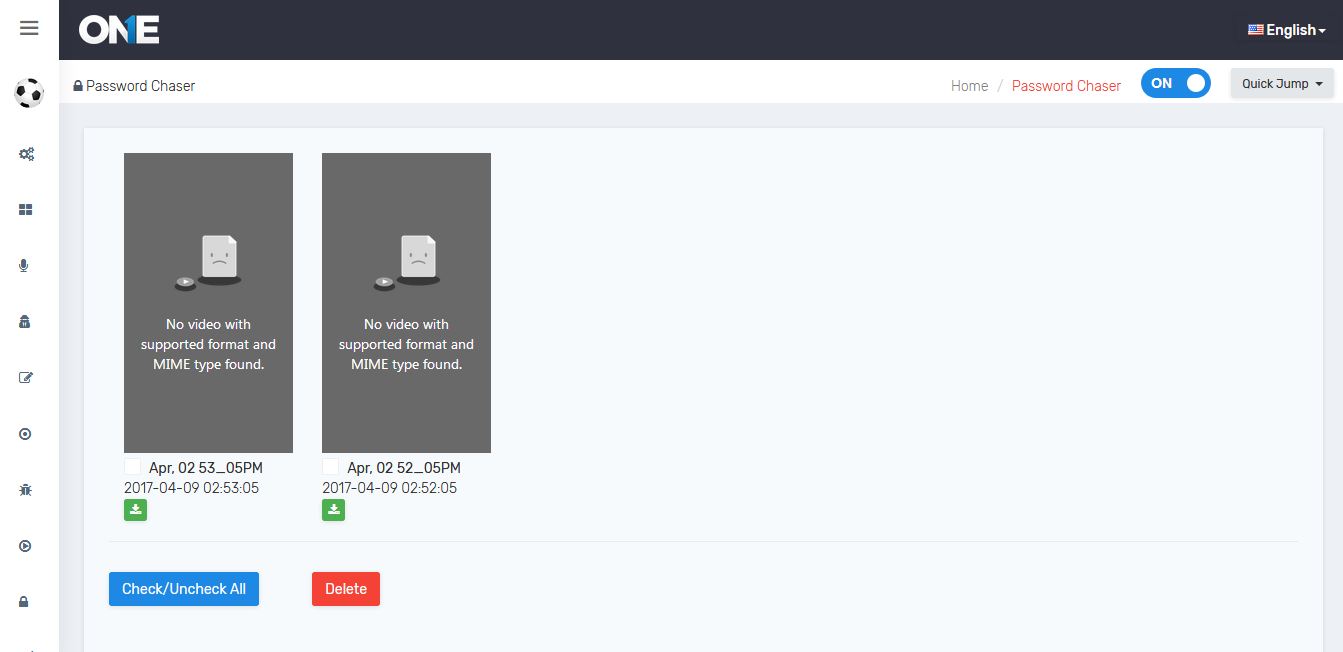Screen dimensions: 1343x652
Task: Open the hamburger menu
Action: [29, 28]
